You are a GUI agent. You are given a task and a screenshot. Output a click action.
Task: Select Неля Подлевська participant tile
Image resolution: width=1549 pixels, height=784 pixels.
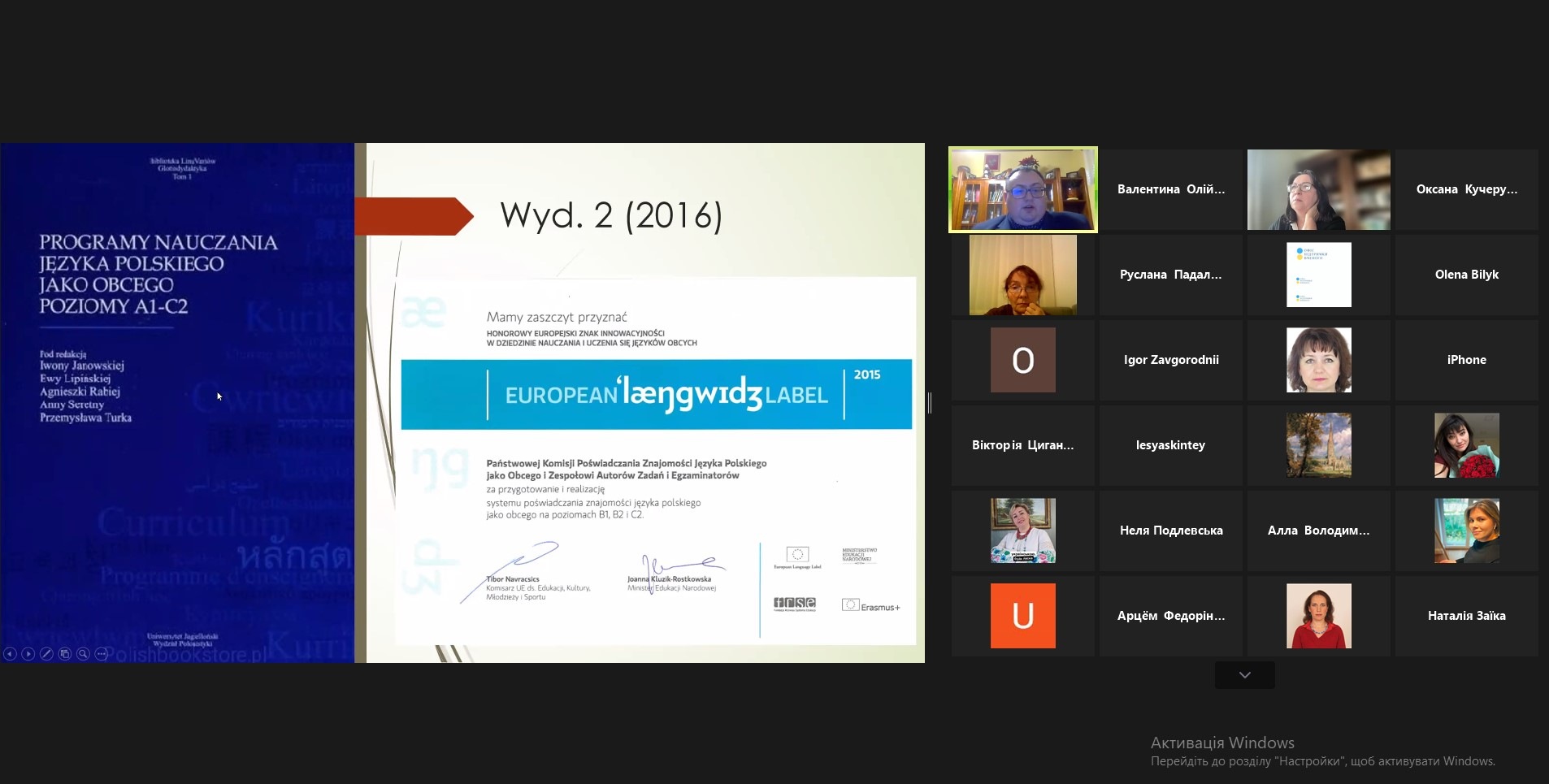point(1170,531)
